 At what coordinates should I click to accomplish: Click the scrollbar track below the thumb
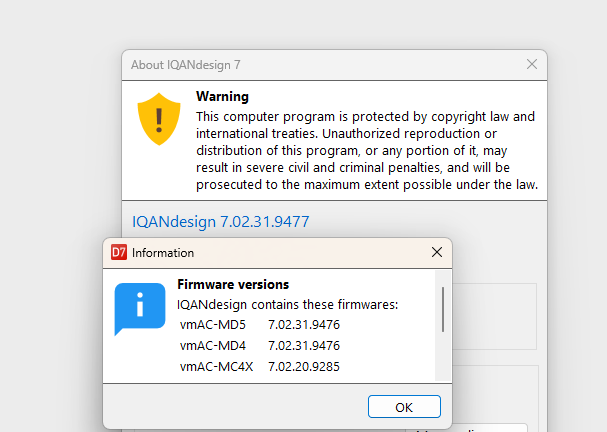tap(443, 357)
